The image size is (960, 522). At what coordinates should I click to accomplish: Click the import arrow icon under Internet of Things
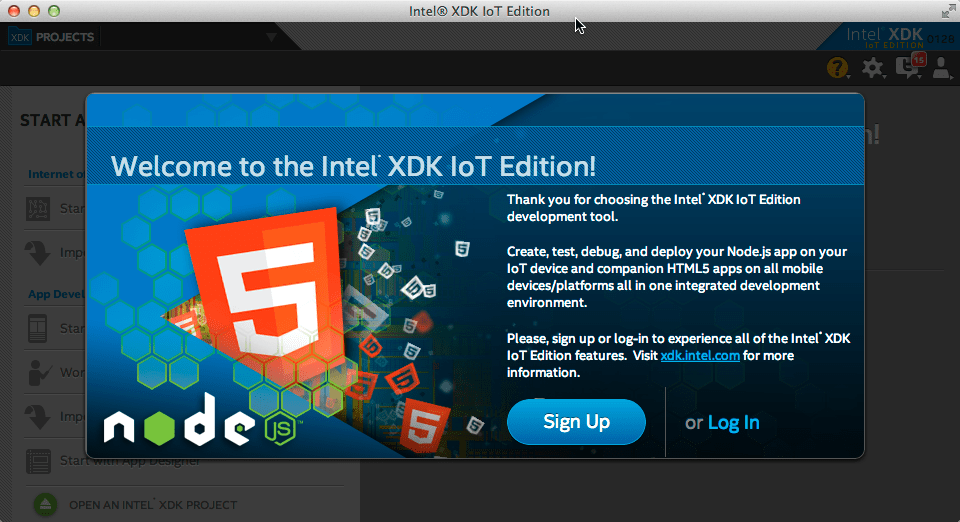pyautogui.click(x=37, y=252)
